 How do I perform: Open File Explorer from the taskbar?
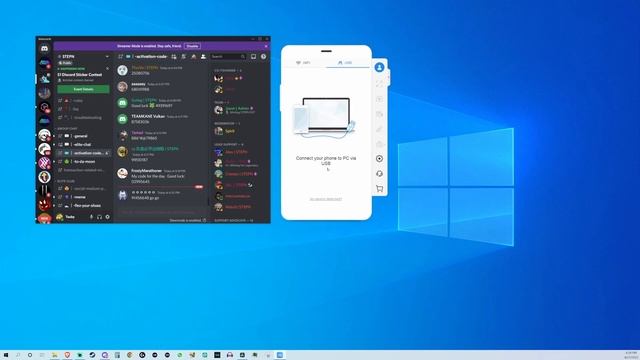pyautogui.click(x=55, y=355)
